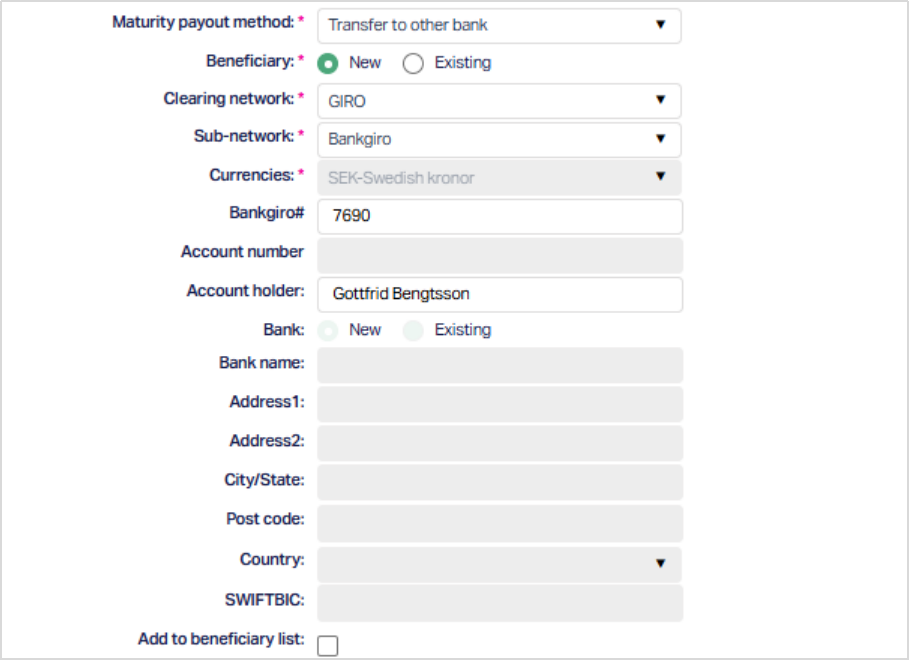
Task: Open the Sub-network Bankgiro dropdown
Action: (x=498, y=139)
